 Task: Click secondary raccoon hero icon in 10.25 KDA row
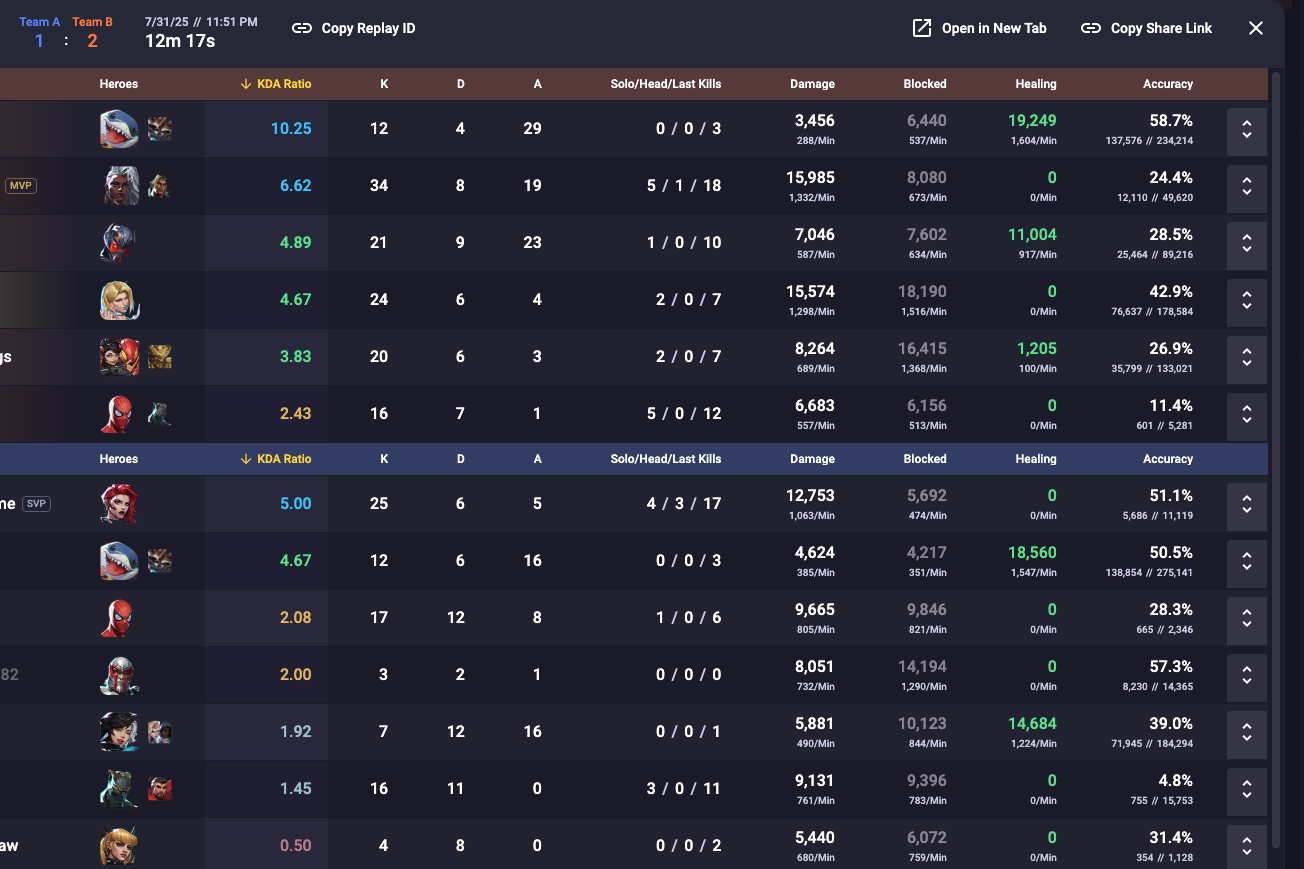pos(160,129)
